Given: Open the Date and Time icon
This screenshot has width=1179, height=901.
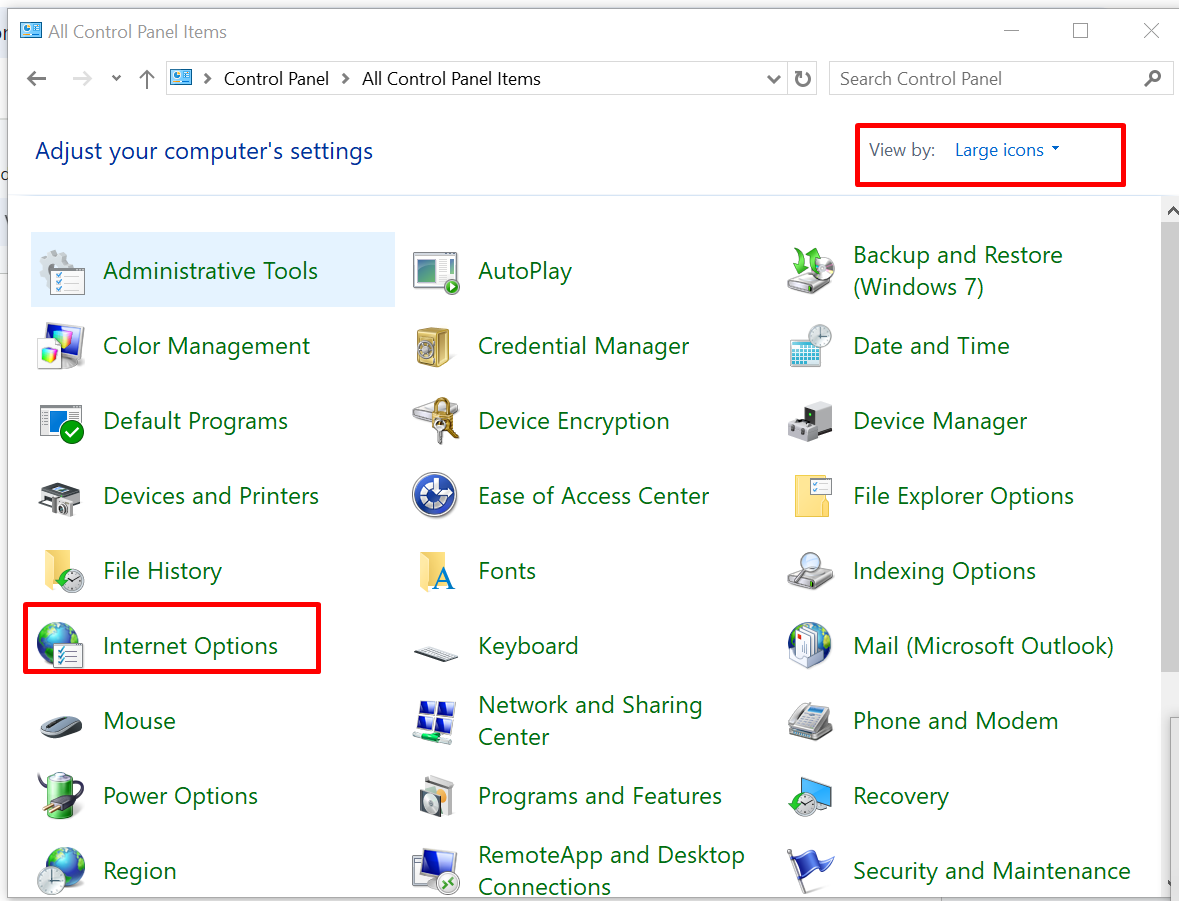Looking at the screenshot, I should (x=811, y=346).
